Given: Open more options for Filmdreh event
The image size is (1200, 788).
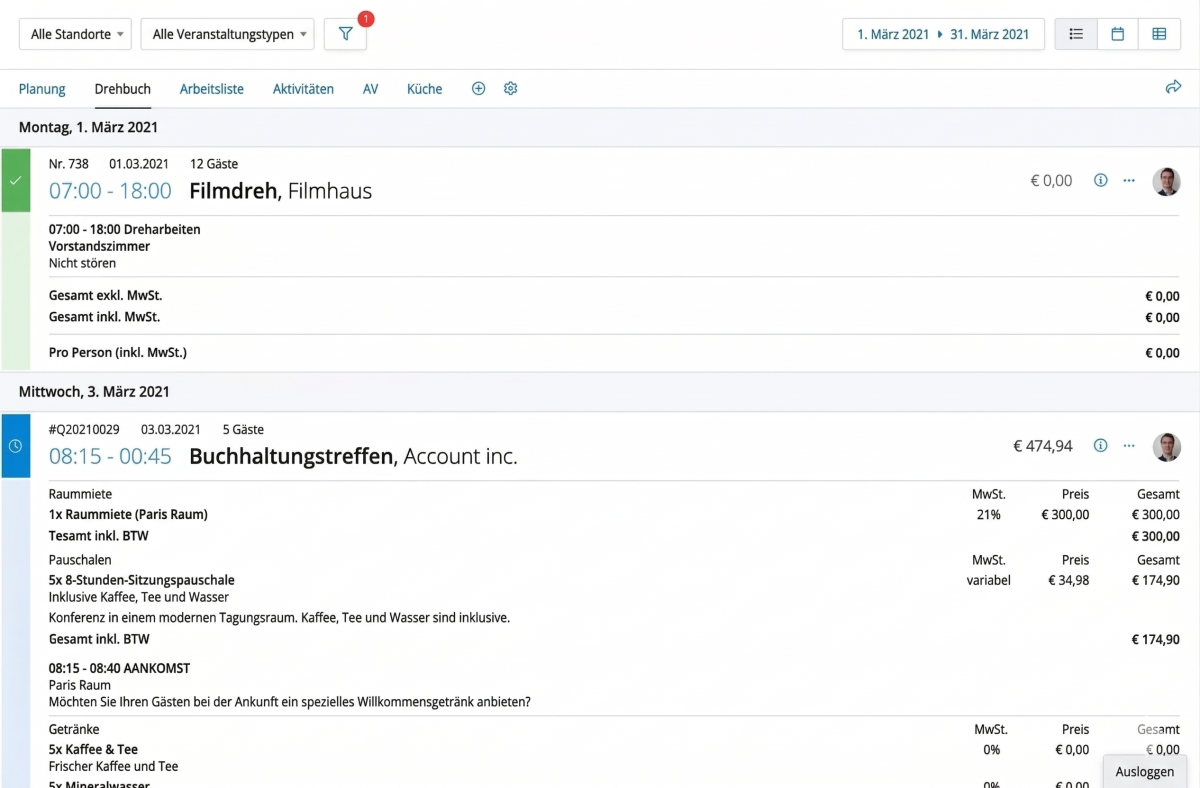Looking at the screenshot, I should 1129,181.
